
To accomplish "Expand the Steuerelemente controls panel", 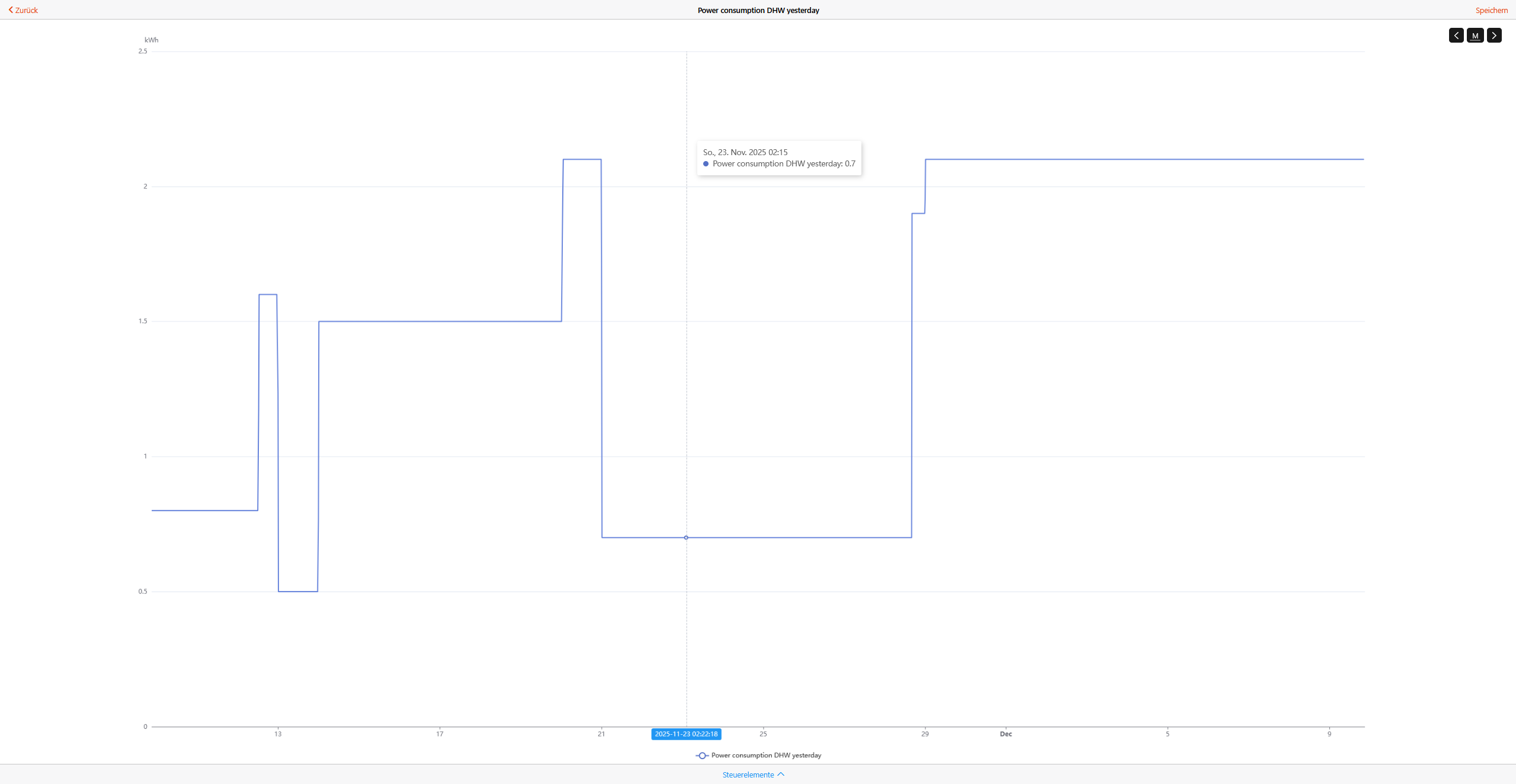I will pyautogui.click(x=752, y=775).
